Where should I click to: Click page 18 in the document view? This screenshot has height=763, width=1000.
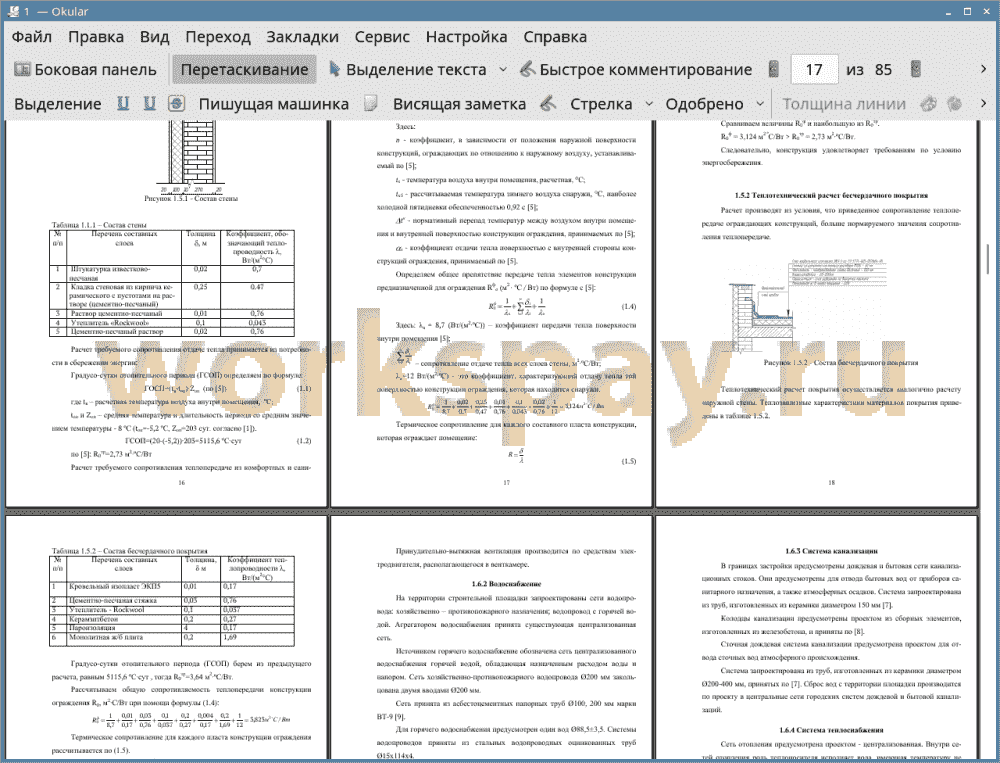click(x=816, y=313)
